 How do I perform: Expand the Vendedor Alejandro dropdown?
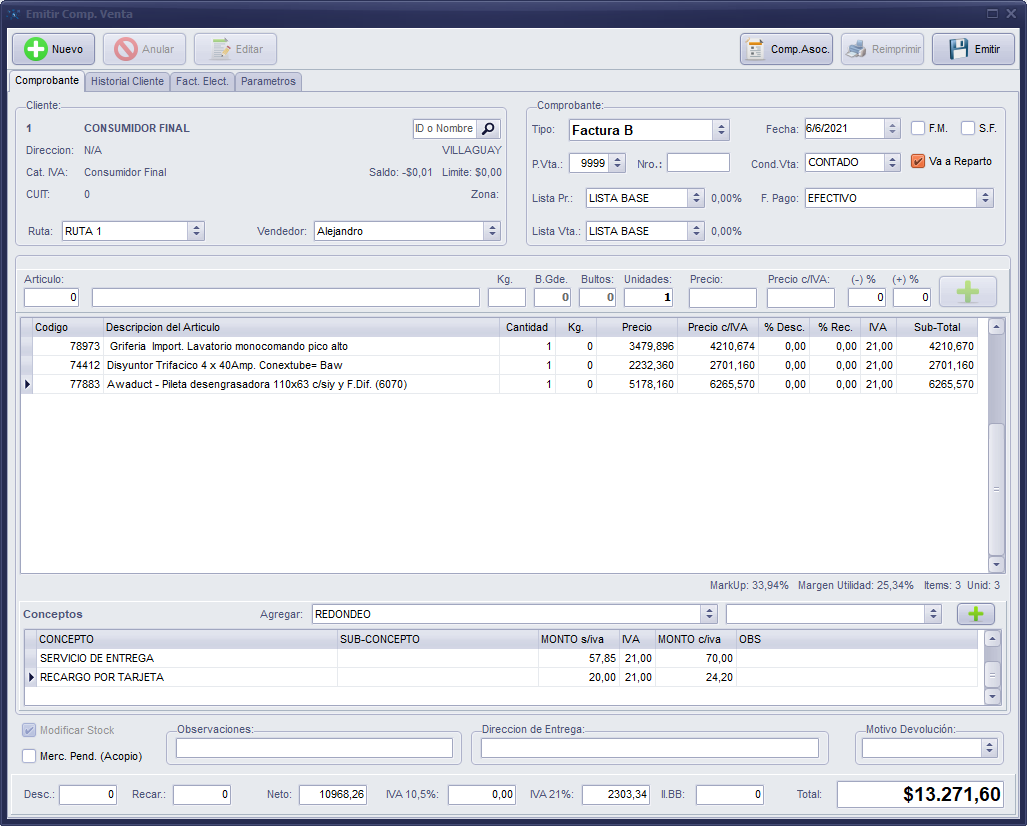492,231
